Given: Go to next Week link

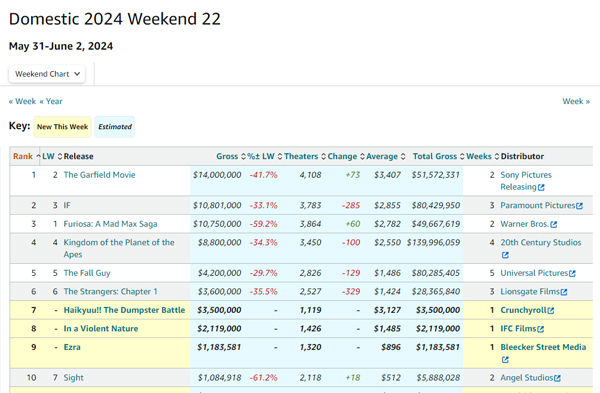Looking at the screenshot, I should coord(576,101).
